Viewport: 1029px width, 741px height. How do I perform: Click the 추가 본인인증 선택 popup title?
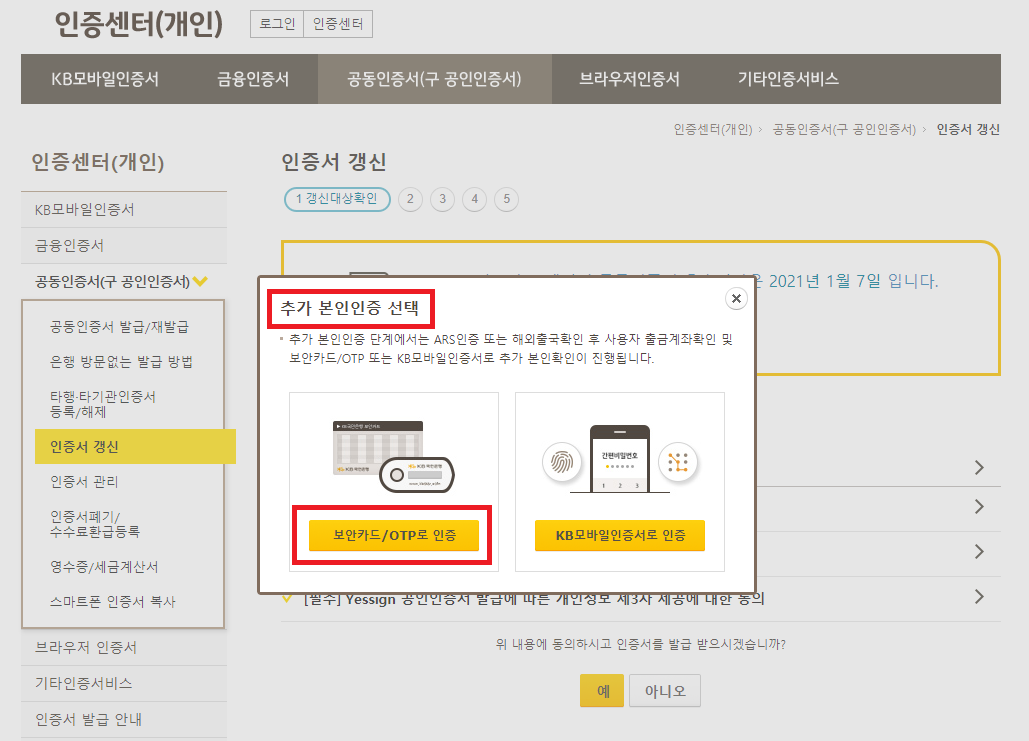[x=349, y=308]
